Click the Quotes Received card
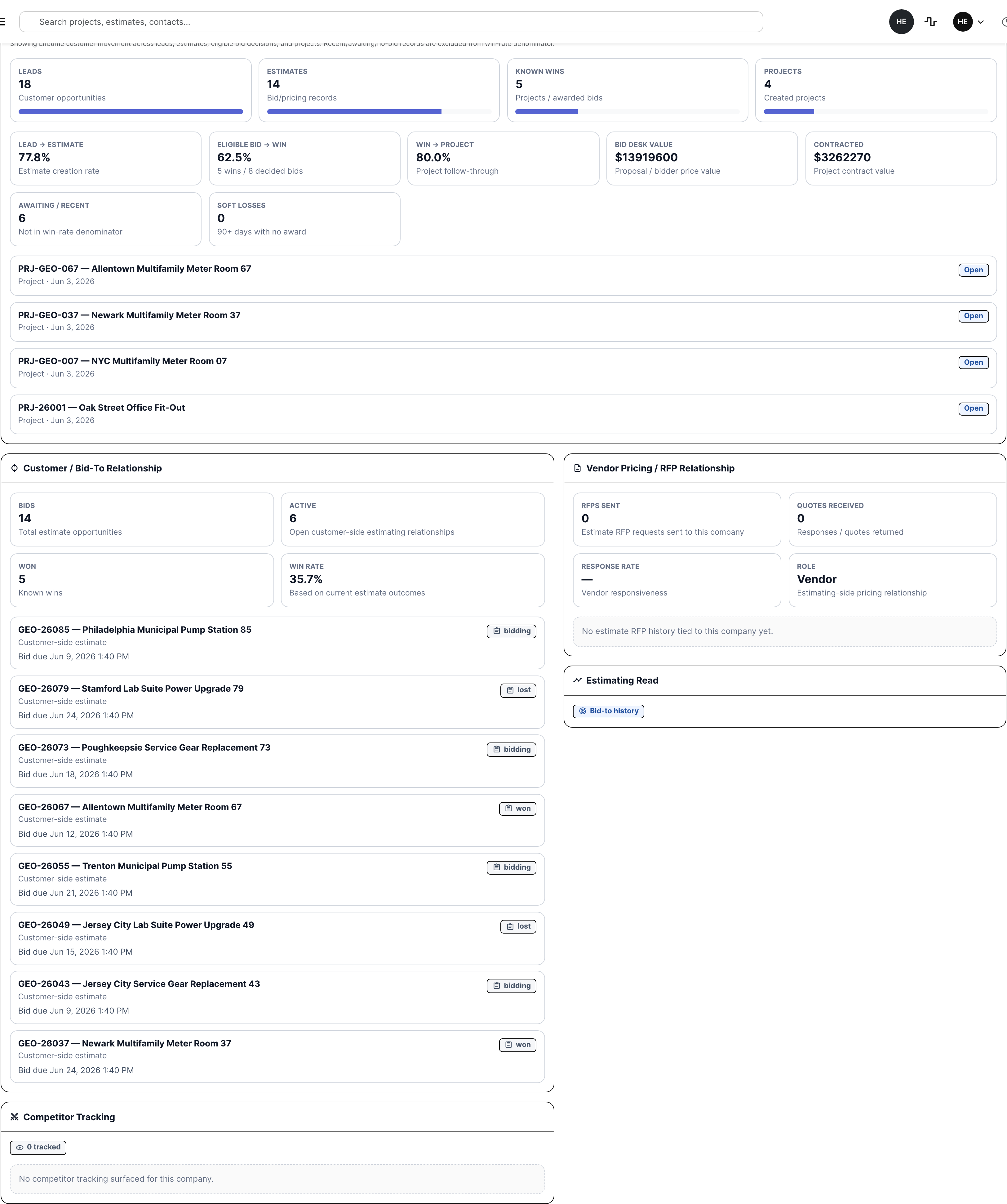Image resolution: width=1007 pixels, height=1204 pixels. click(892, 520)
